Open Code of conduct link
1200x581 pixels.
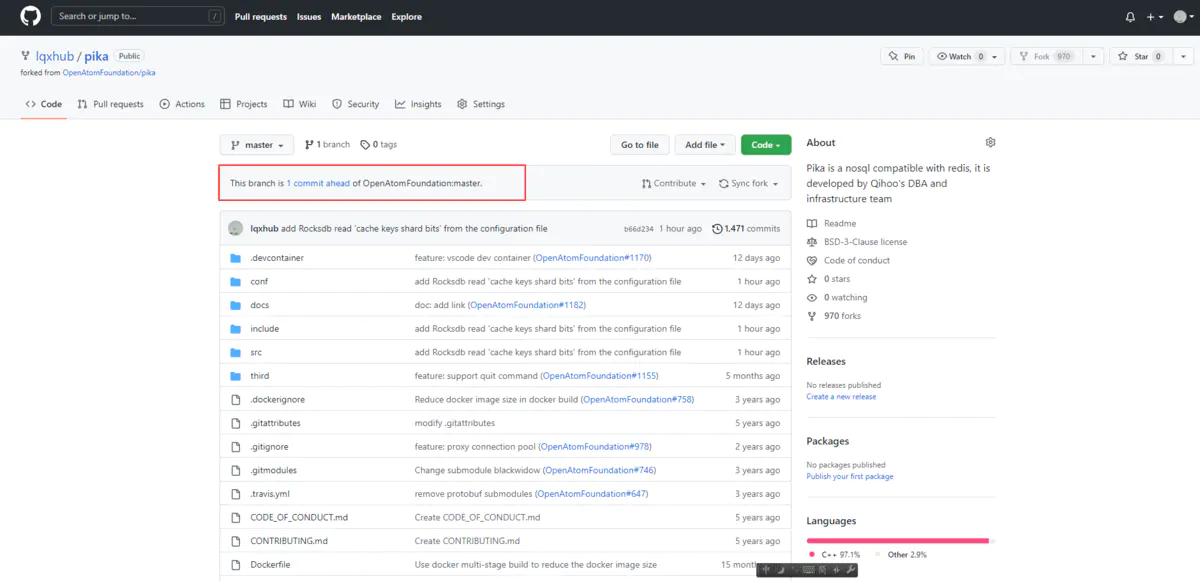tap(848, 260)
